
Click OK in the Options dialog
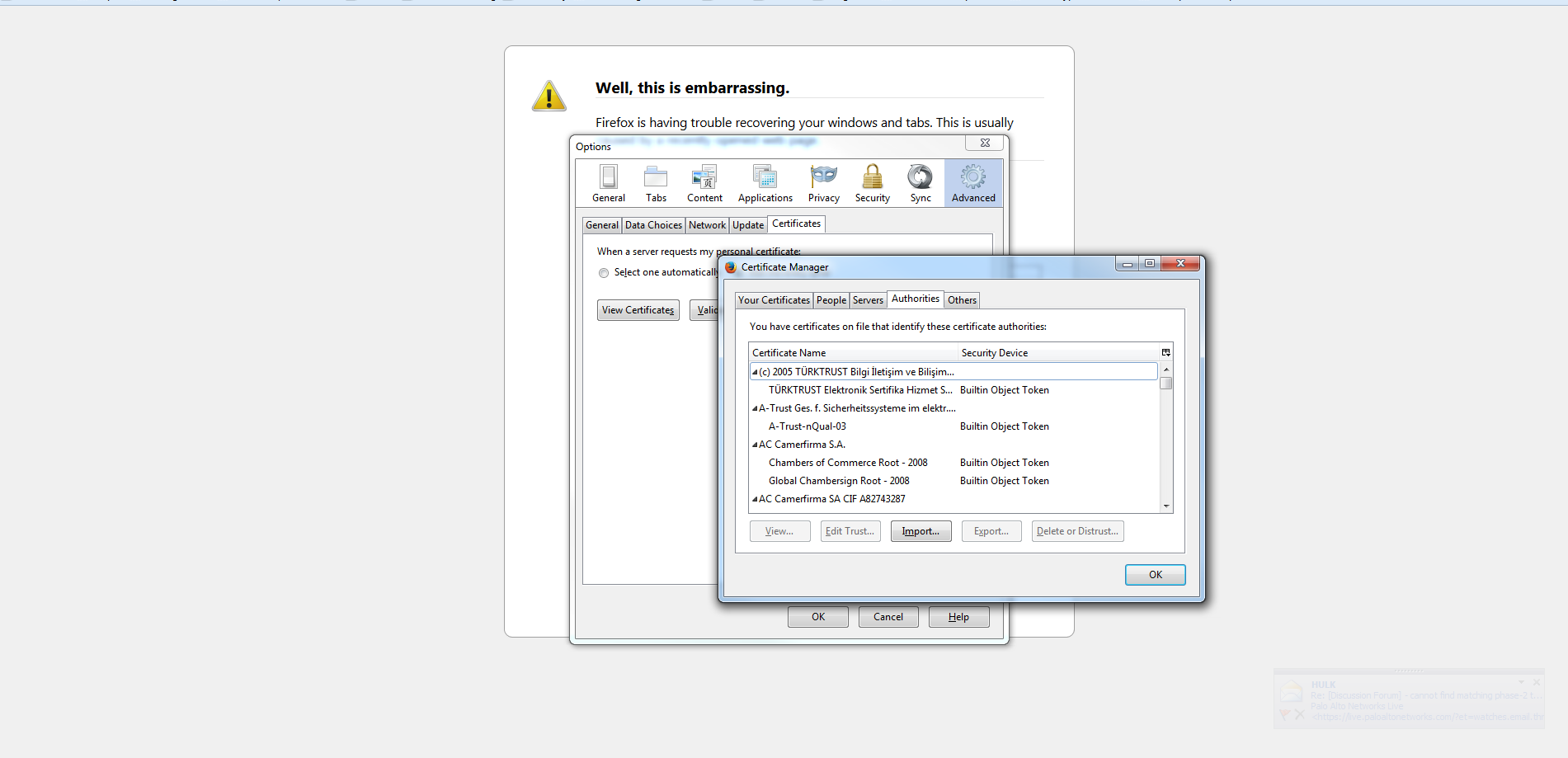coord(818,617)
